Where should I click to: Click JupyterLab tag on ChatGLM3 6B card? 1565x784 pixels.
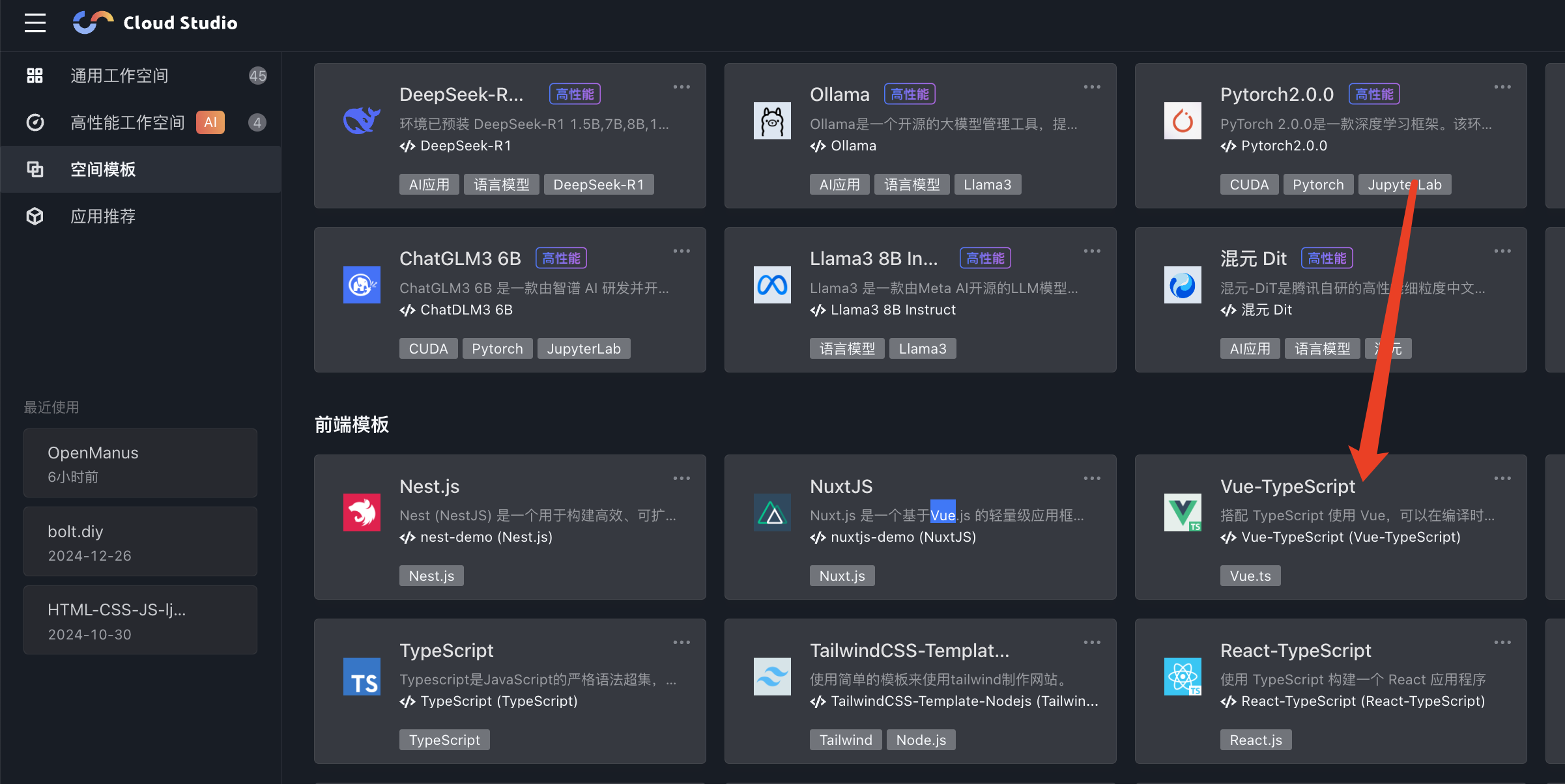point(584,348)
